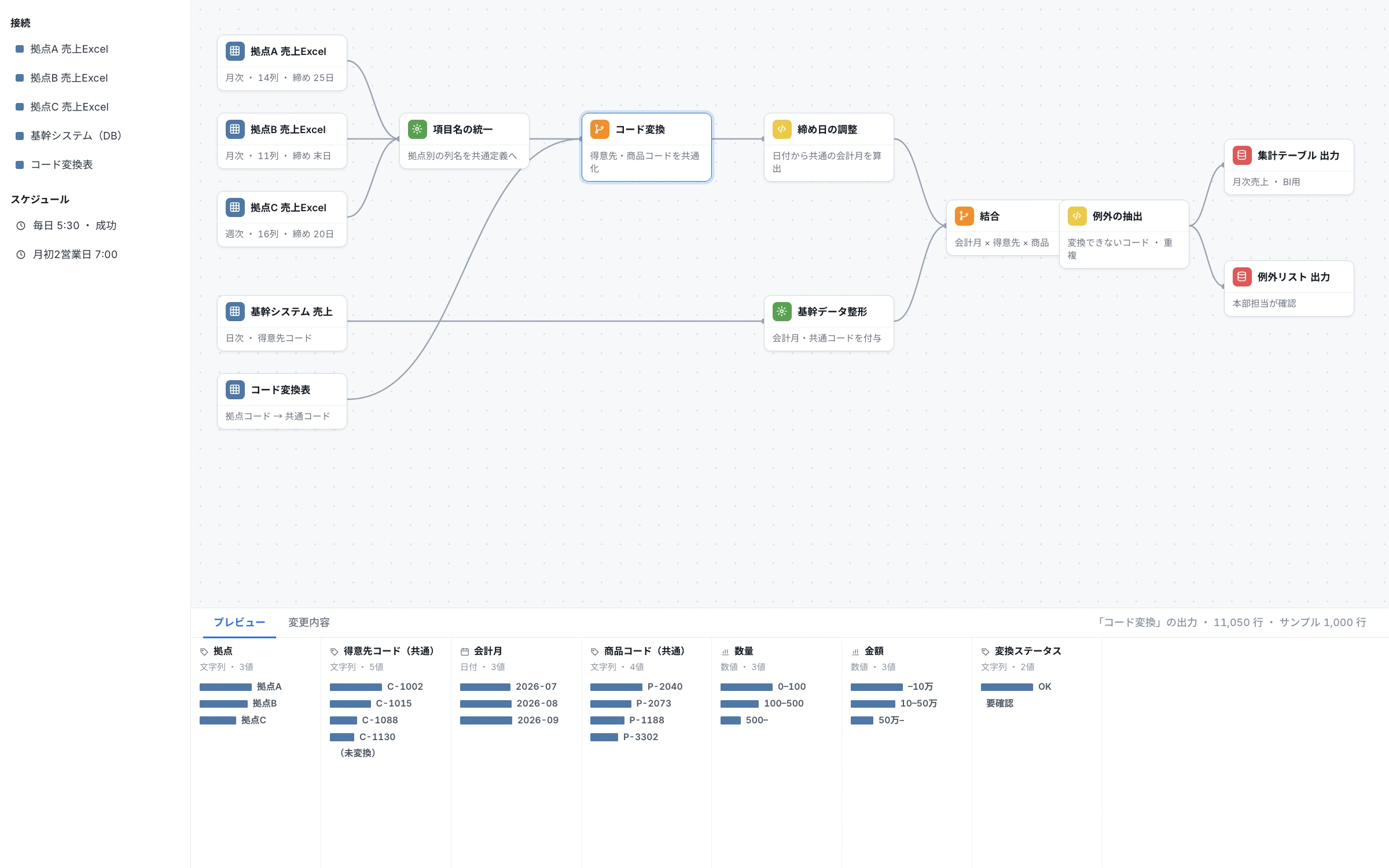
Task: Select 基幹システム（DB）connection
Action: (95, 136)
